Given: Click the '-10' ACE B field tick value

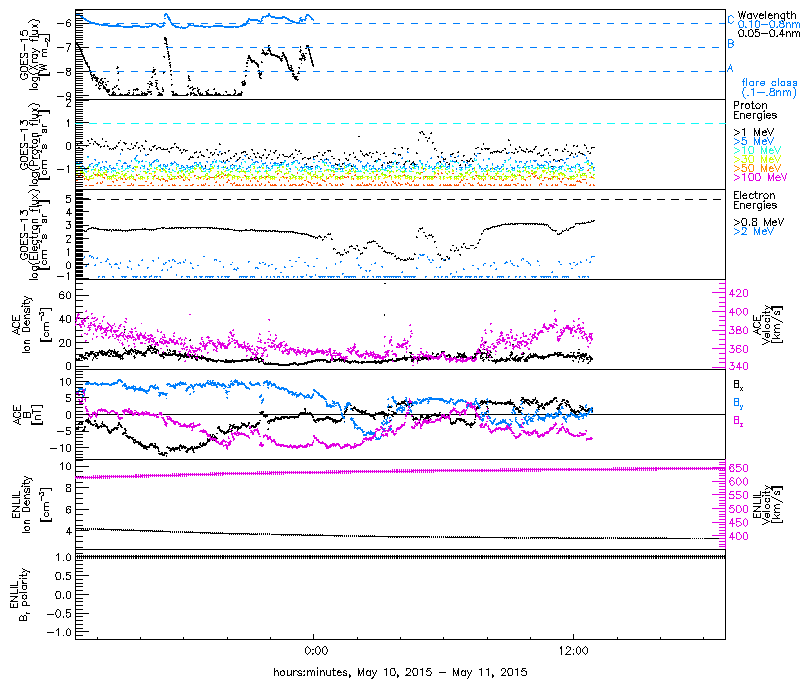Looking at the screenshot, I should [x=60, y=447].
